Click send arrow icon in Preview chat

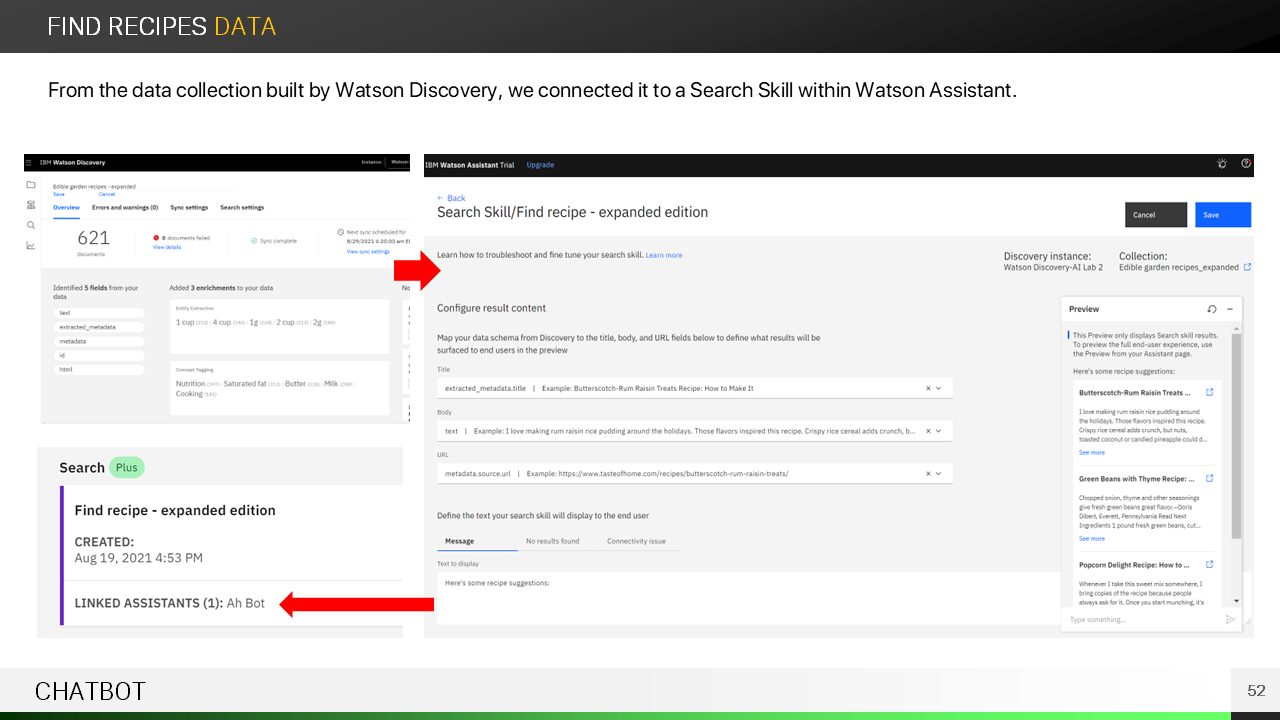1230,620
